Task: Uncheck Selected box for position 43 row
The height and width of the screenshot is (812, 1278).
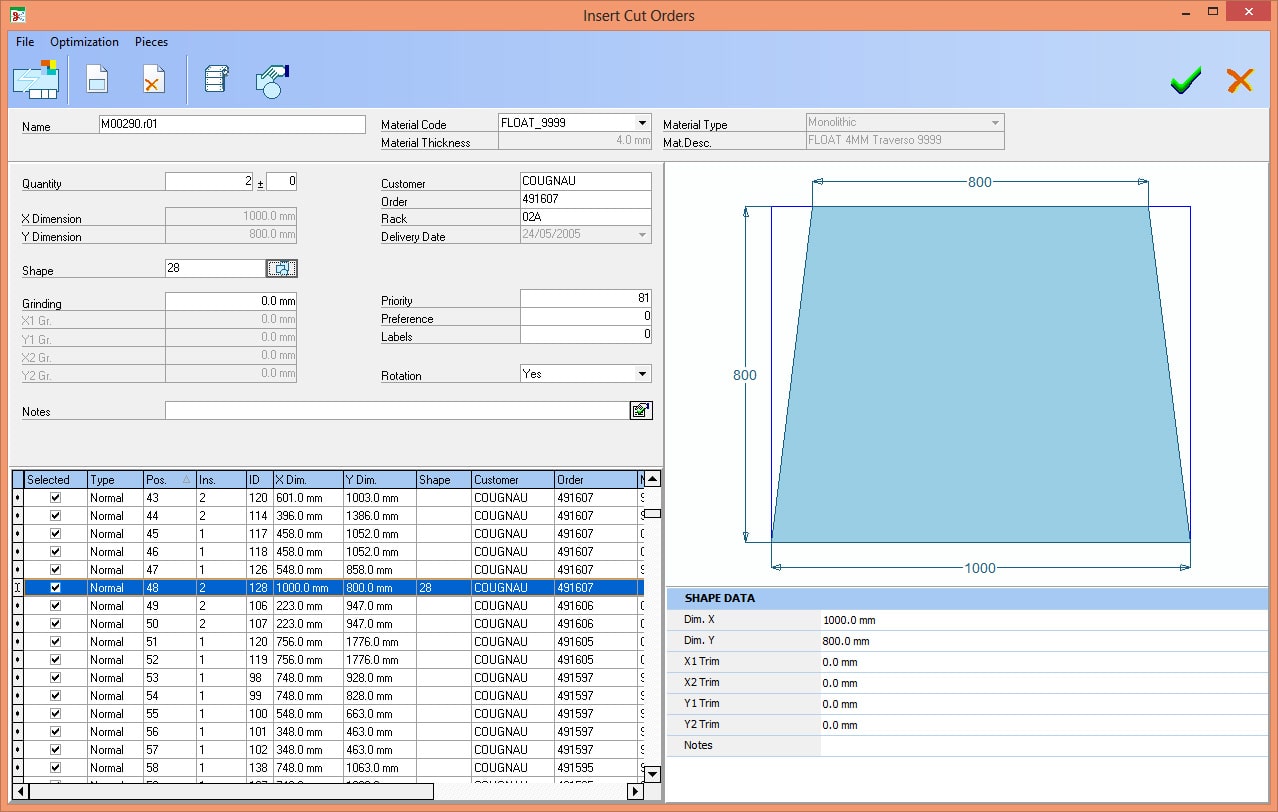Action: tap(56, 498)
